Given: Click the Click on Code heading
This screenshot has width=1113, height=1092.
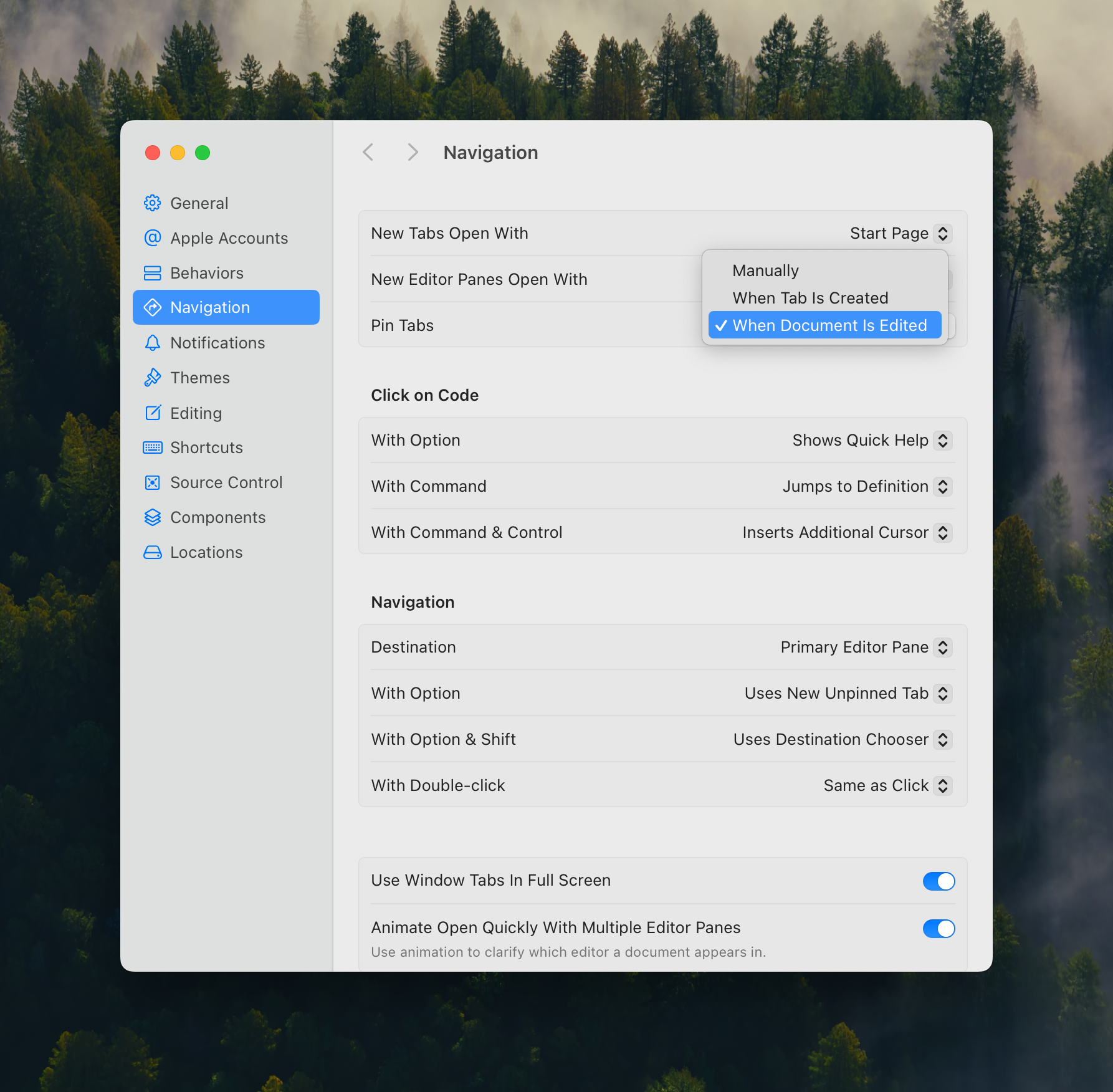Looking at the screenshot, I should click(x=425, y=395).
